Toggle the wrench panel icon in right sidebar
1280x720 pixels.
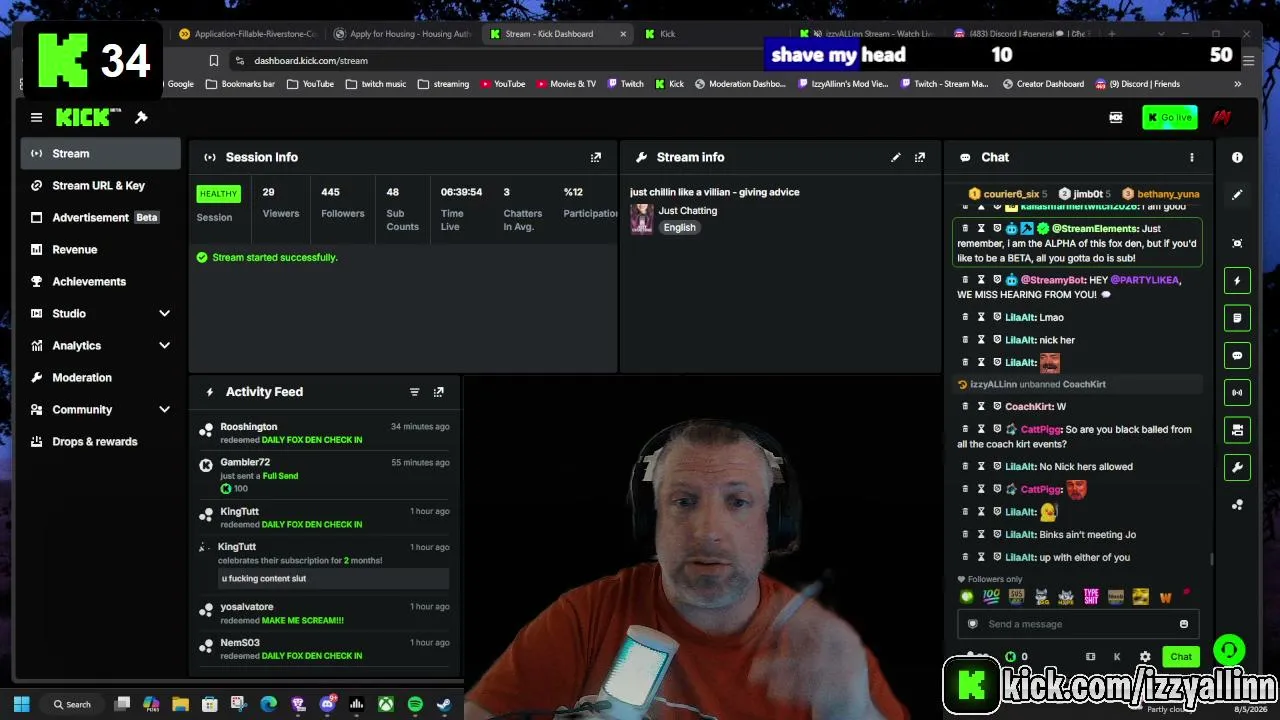coord(1237,467)
